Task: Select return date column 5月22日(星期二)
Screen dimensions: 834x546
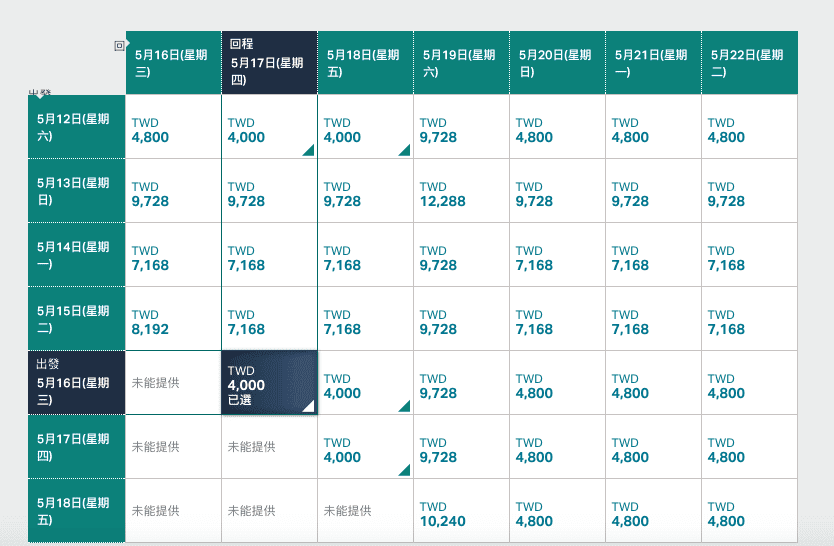Action: click(749, 63)
